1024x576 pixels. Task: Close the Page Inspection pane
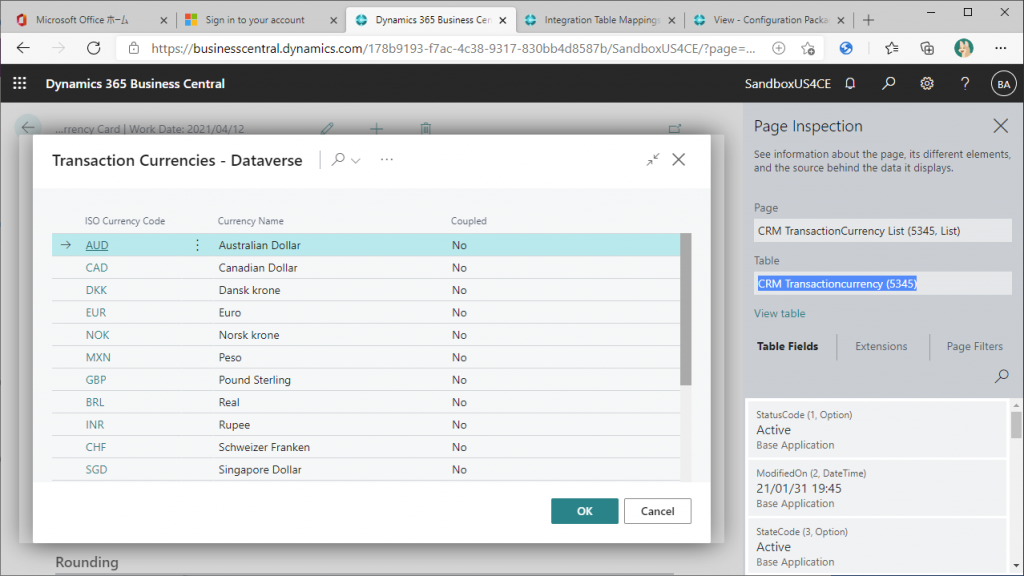[1000, 126]
